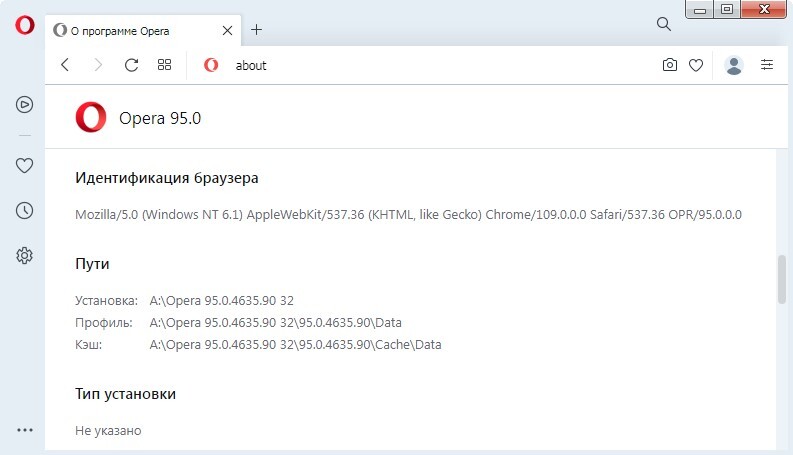
Task: Click the 'Opera 95.0' heading text
Action: coord(160,118)
